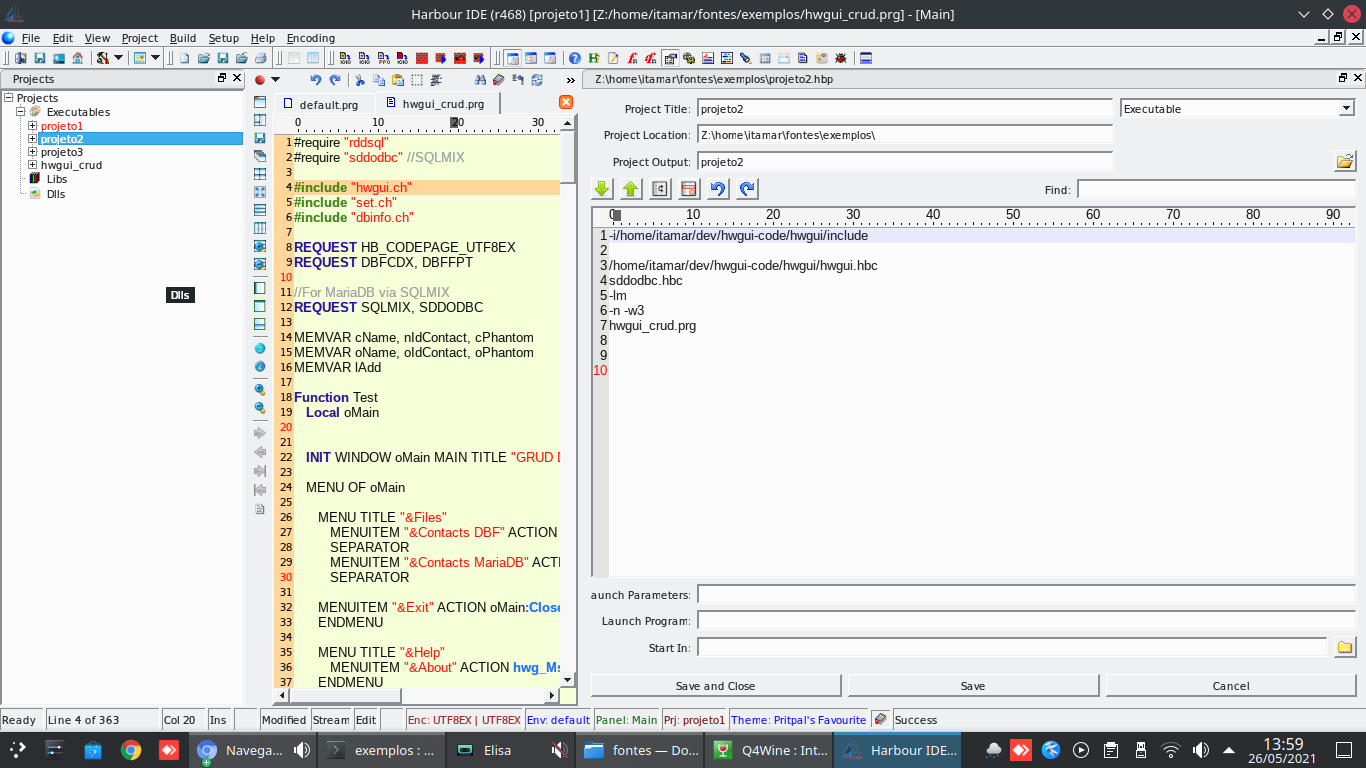Viewport: 1366px width, 768px height.
Task: Click the Save and Close button
Action: pos(715,686)
